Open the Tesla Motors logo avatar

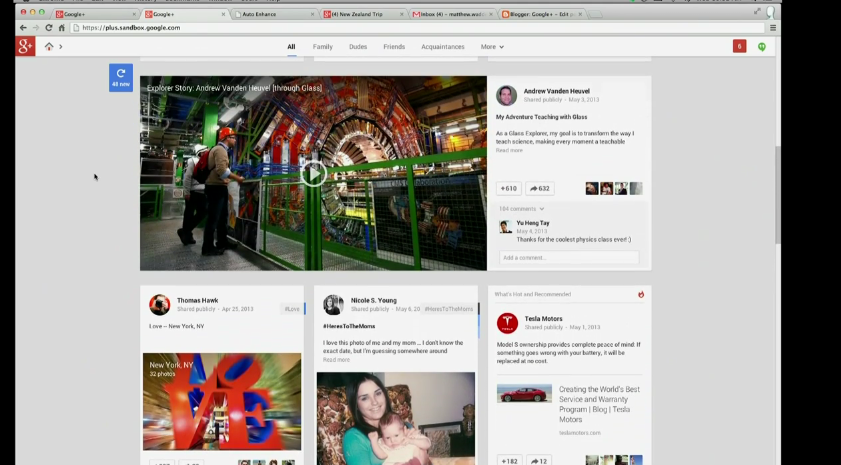coord(507,323)
